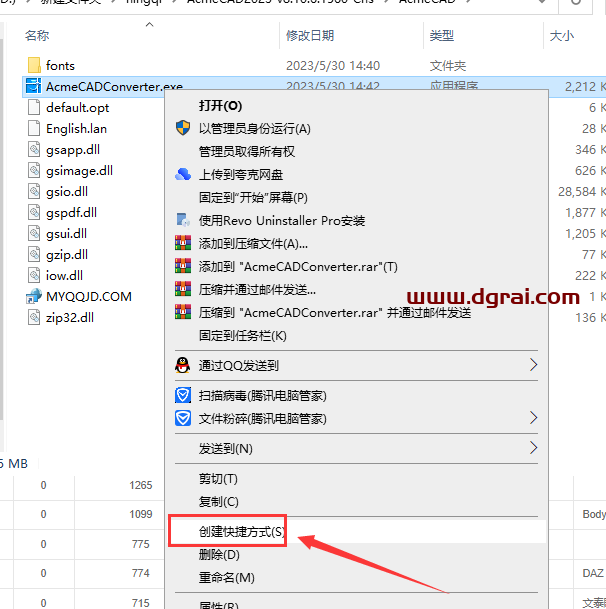
Task: Click the MYQQJD.COM shortcut icon
Action: click(x=34, y=296)
